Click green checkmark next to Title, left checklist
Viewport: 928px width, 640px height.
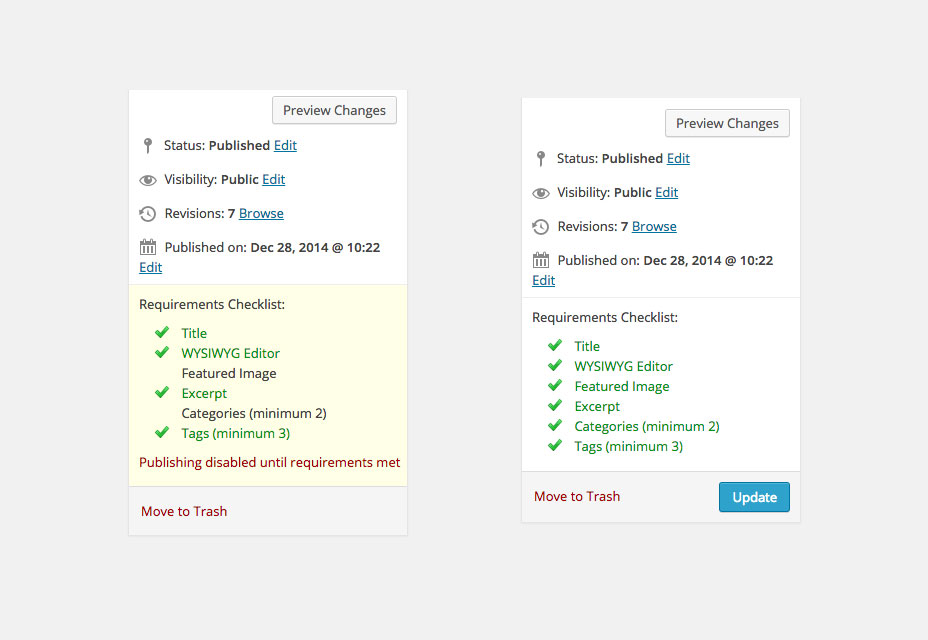162,332
